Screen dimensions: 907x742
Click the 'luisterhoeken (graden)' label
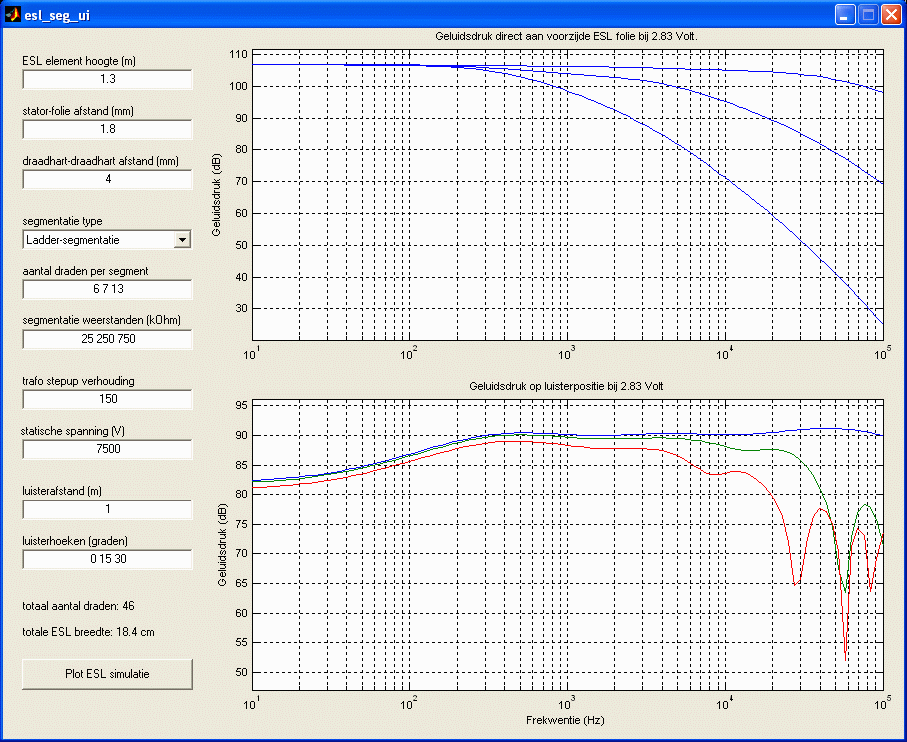point(75,541)
